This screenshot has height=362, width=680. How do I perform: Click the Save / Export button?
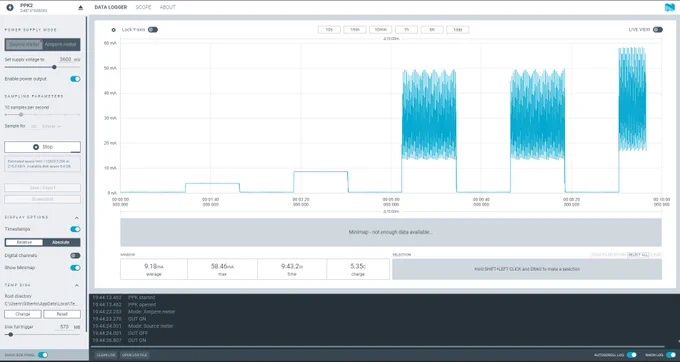click(x=42, y=188)
